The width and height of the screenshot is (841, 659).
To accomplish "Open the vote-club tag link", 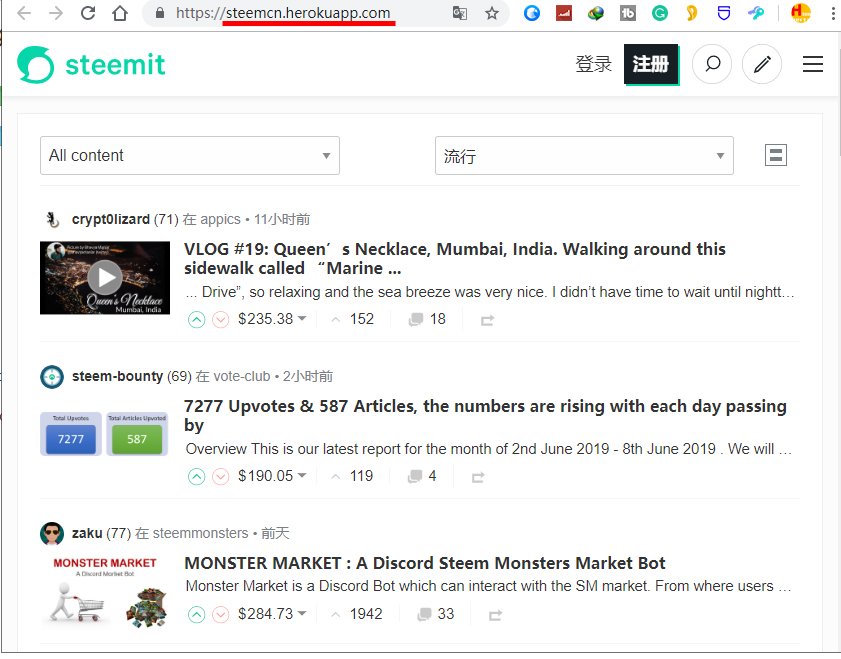I will [x=242, y=376].
